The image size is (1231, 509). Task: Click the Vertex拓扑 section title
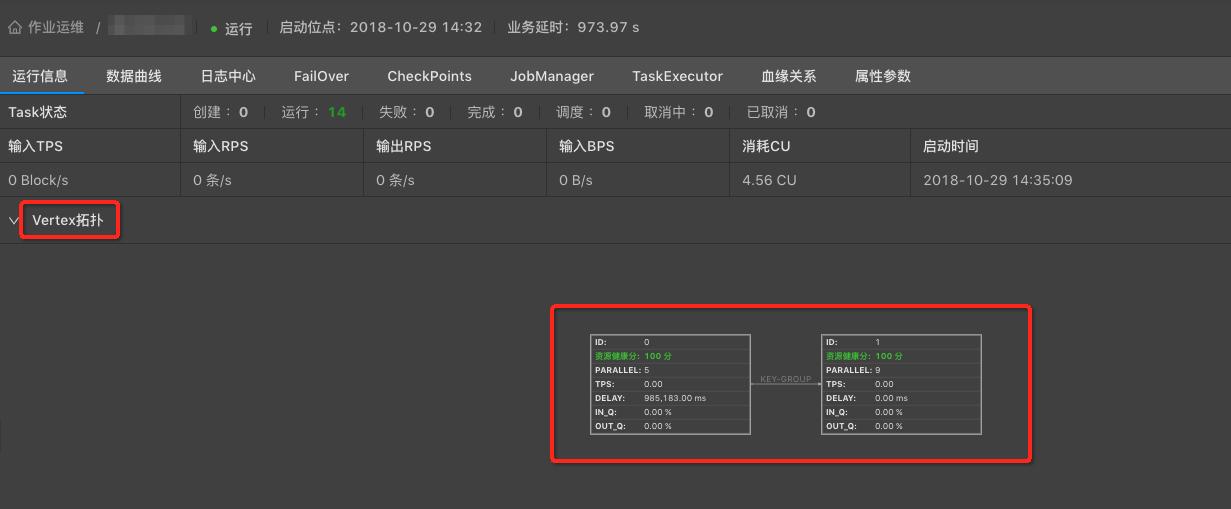[x=67, y=220]
